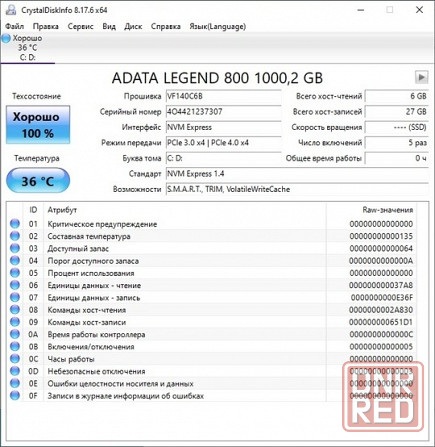Click status orb for Порог доступного запаса
Image resolution: width=435 pixels, height=447 pixels.
[15, 261]
